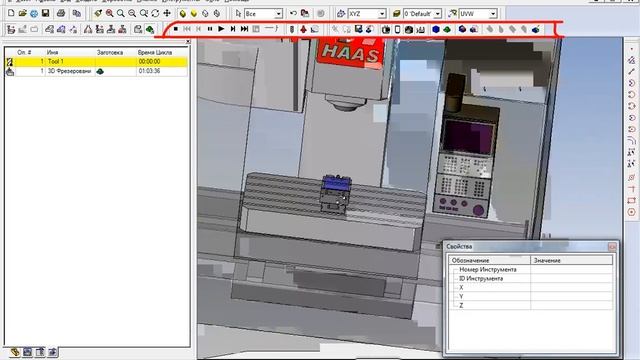
Task: Step forward one simulation move
Action: coord(233,29)
